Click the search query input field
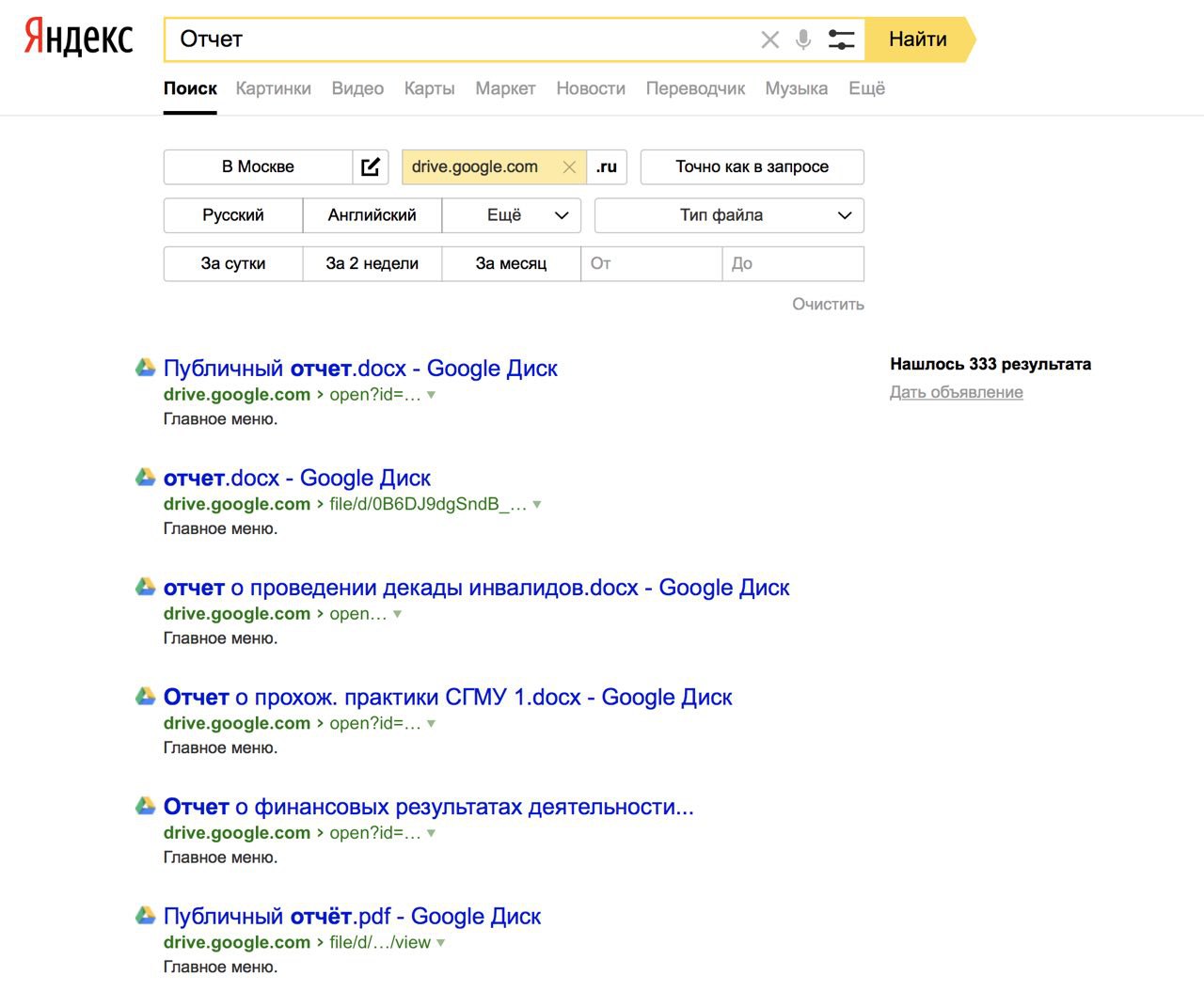The height and width of the screenshot is (1007, 1204). pyautogui.click(x=461, y=39)
